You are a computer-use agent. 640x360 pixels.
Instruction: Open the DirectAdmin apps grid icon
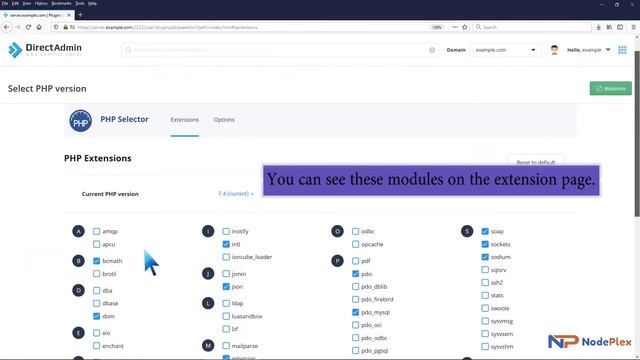click(x=622, y=50)
